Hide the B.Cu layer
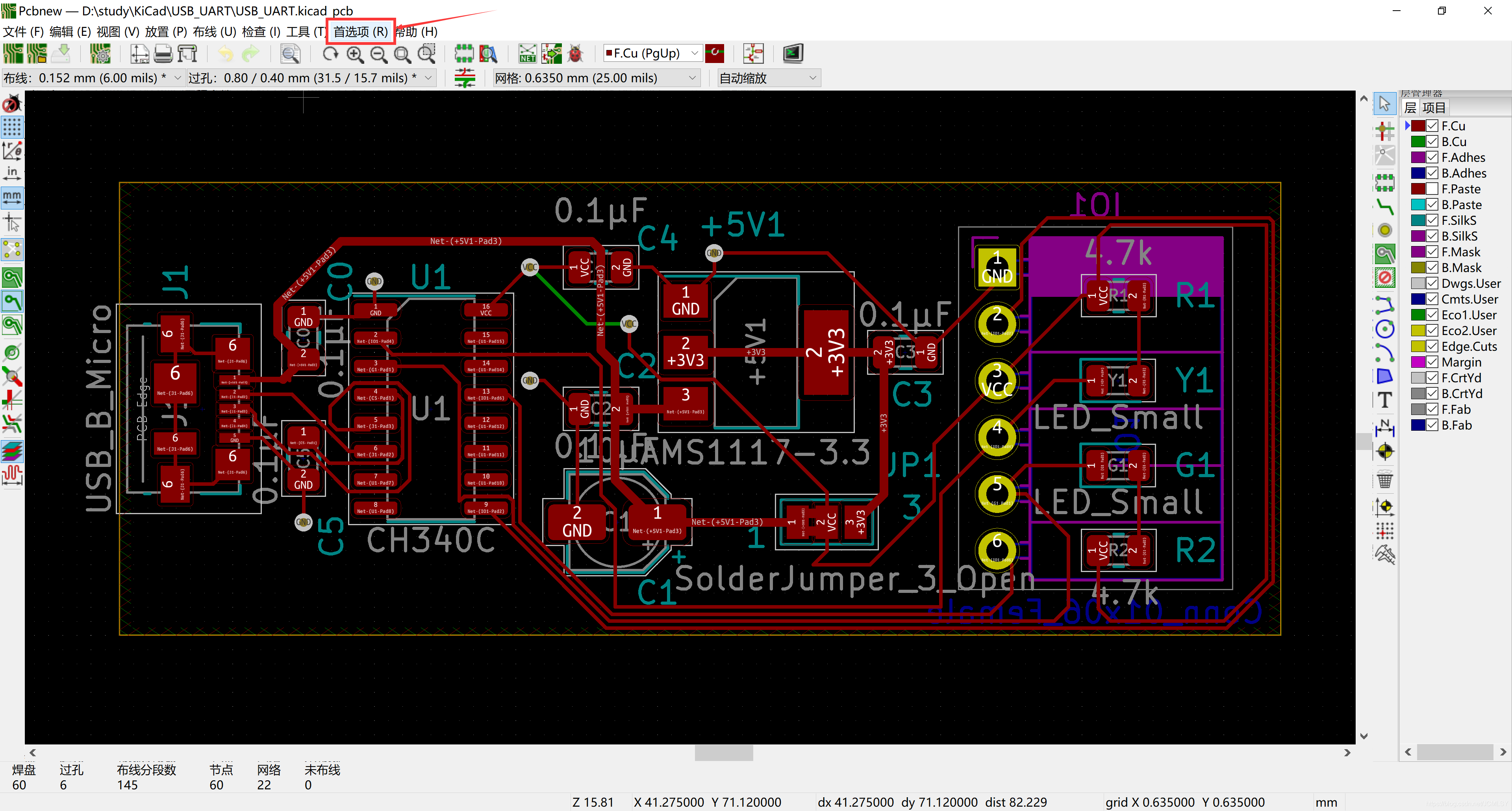1512x811 pixels. click(x=1432, y=141)
